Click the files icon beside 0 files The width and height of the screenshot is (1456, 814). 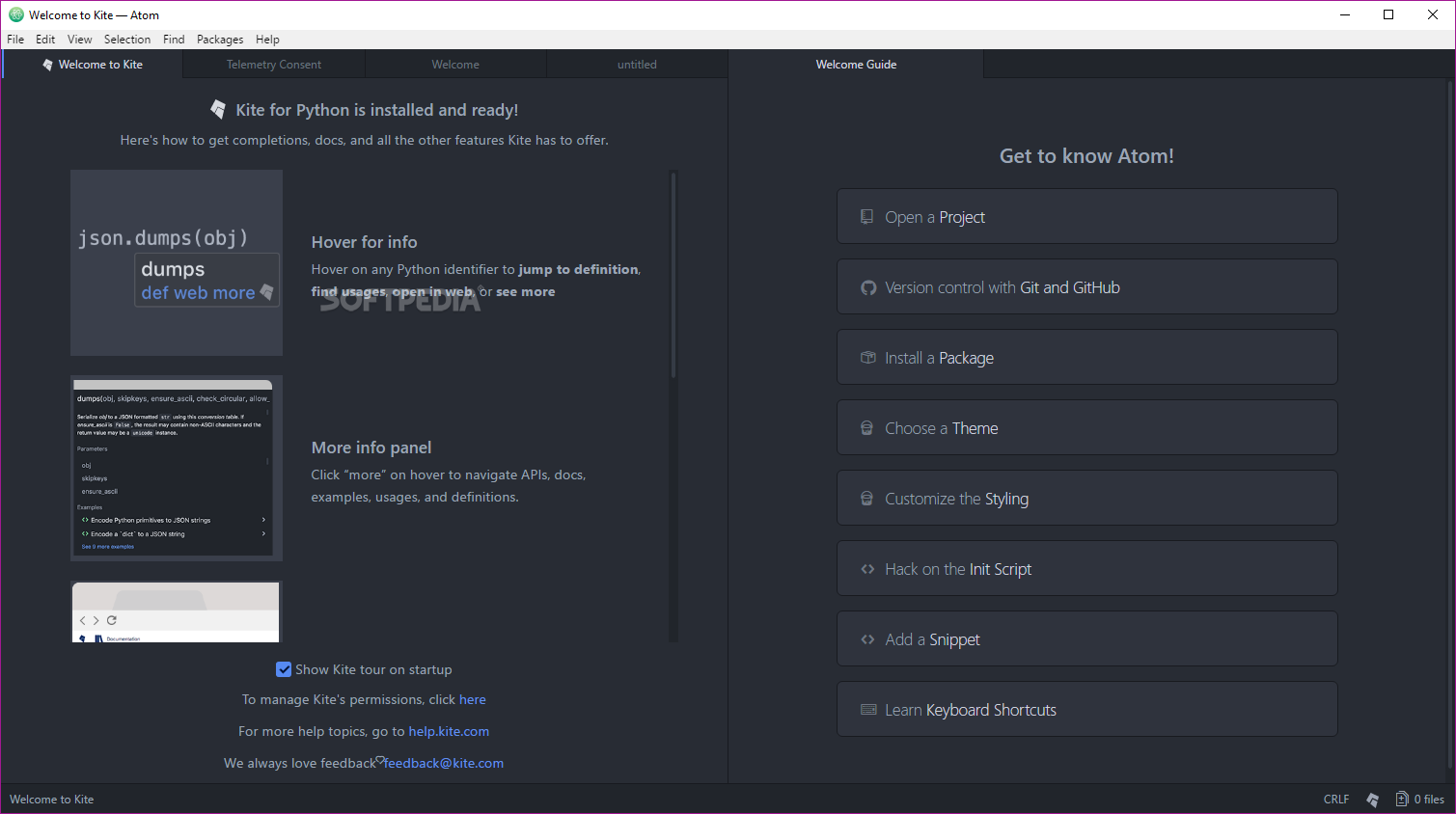pos(1402,800)
